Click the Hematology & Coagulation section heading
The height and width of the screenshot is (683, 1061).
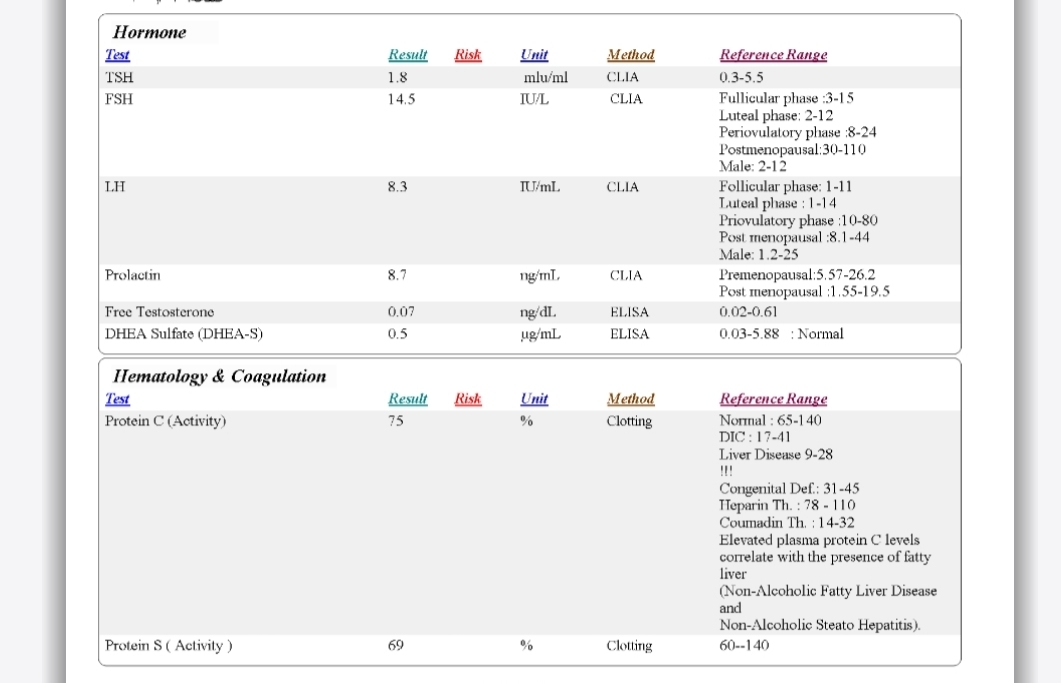tap(219, 376)
